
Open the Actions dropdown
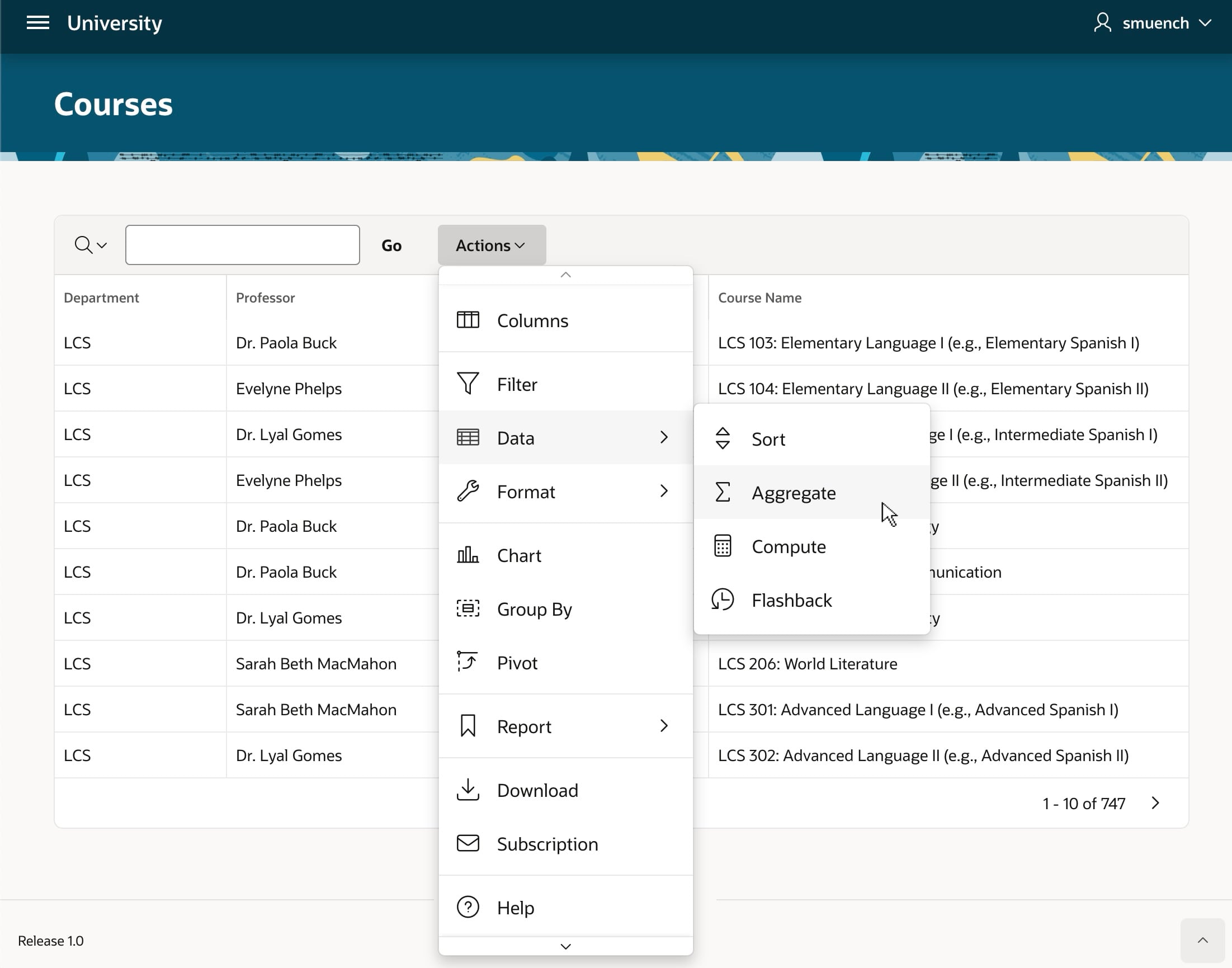click(491, 245)
